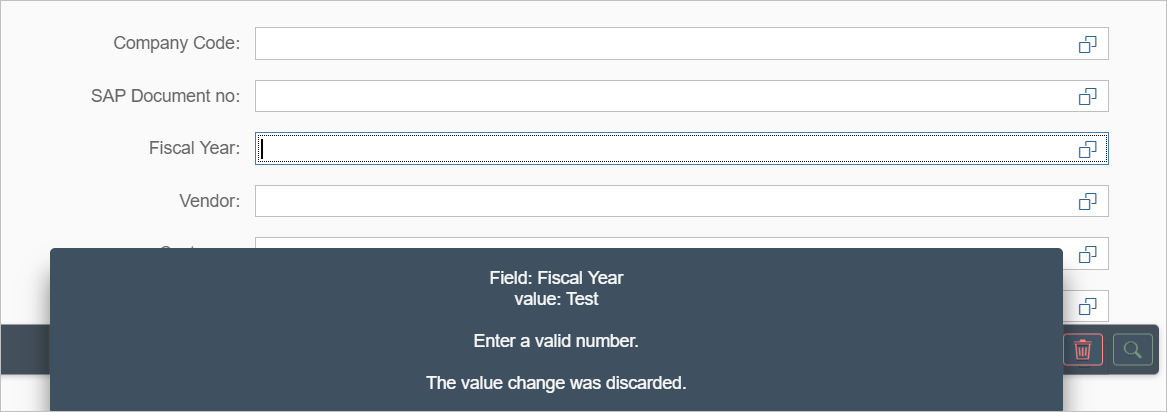This screenshot has width=1167, height=412.
Task: Focus the Company Code input field
Action: [x=662, y=44]
